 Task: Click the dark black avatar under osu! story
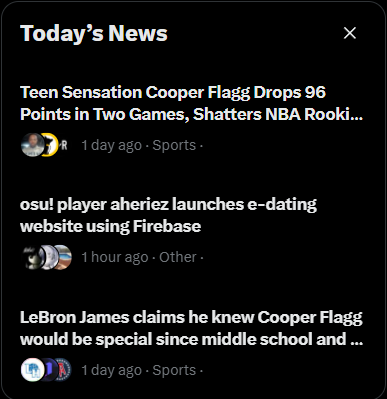(x=31, y=257)
